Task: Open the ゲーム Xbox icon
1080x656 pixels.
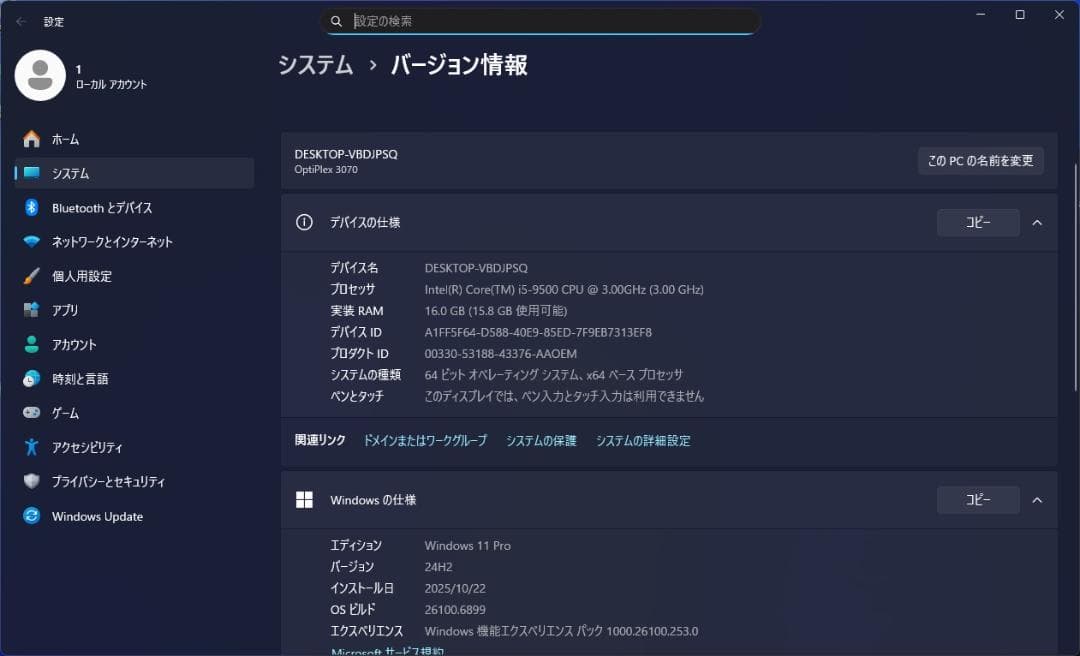Action: pos(31,412)
